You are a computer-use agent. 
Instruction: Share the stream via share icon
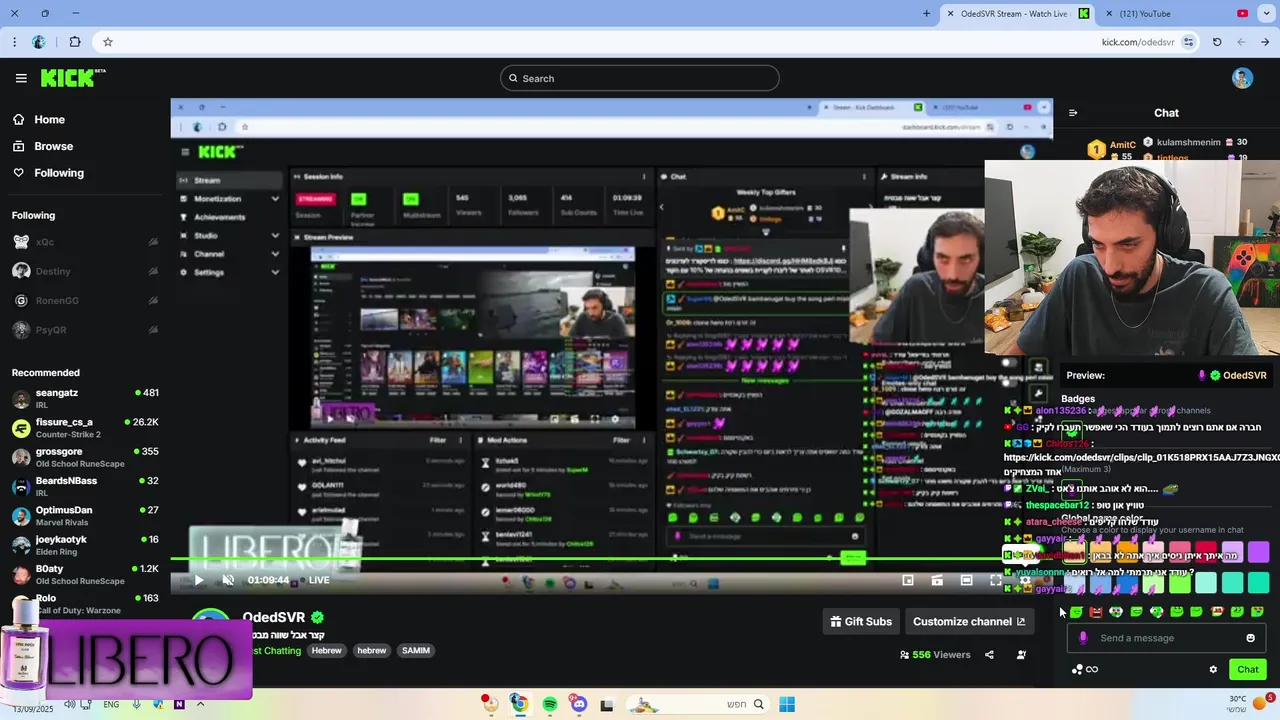point(989,655)
